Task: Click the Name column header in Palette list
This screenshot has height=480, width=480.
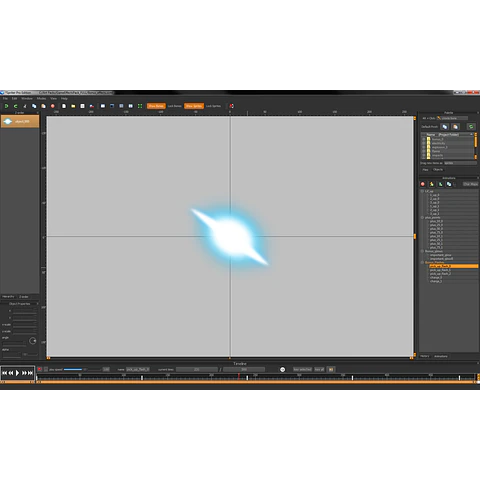Action: coord(446,135)
